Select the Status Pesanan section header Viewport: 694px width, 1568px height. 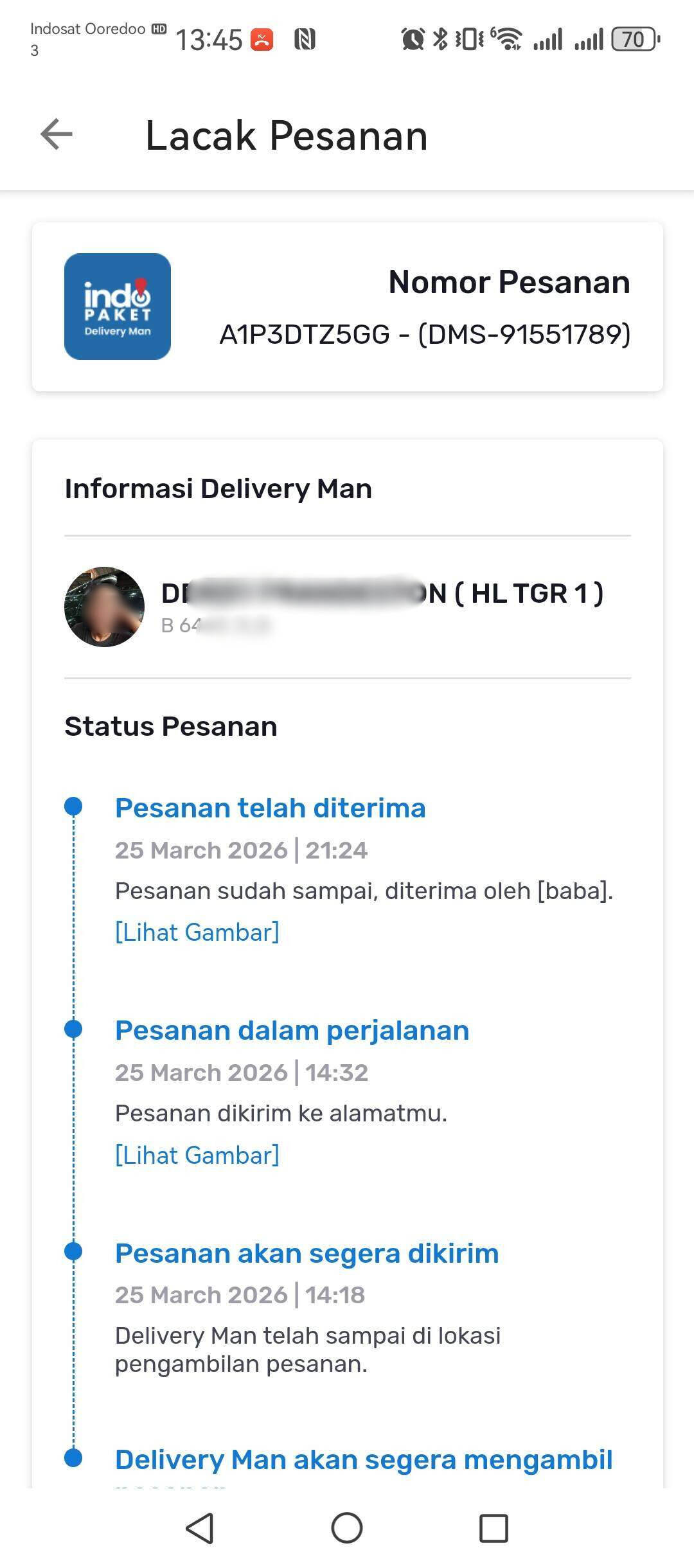click(170, 726)
